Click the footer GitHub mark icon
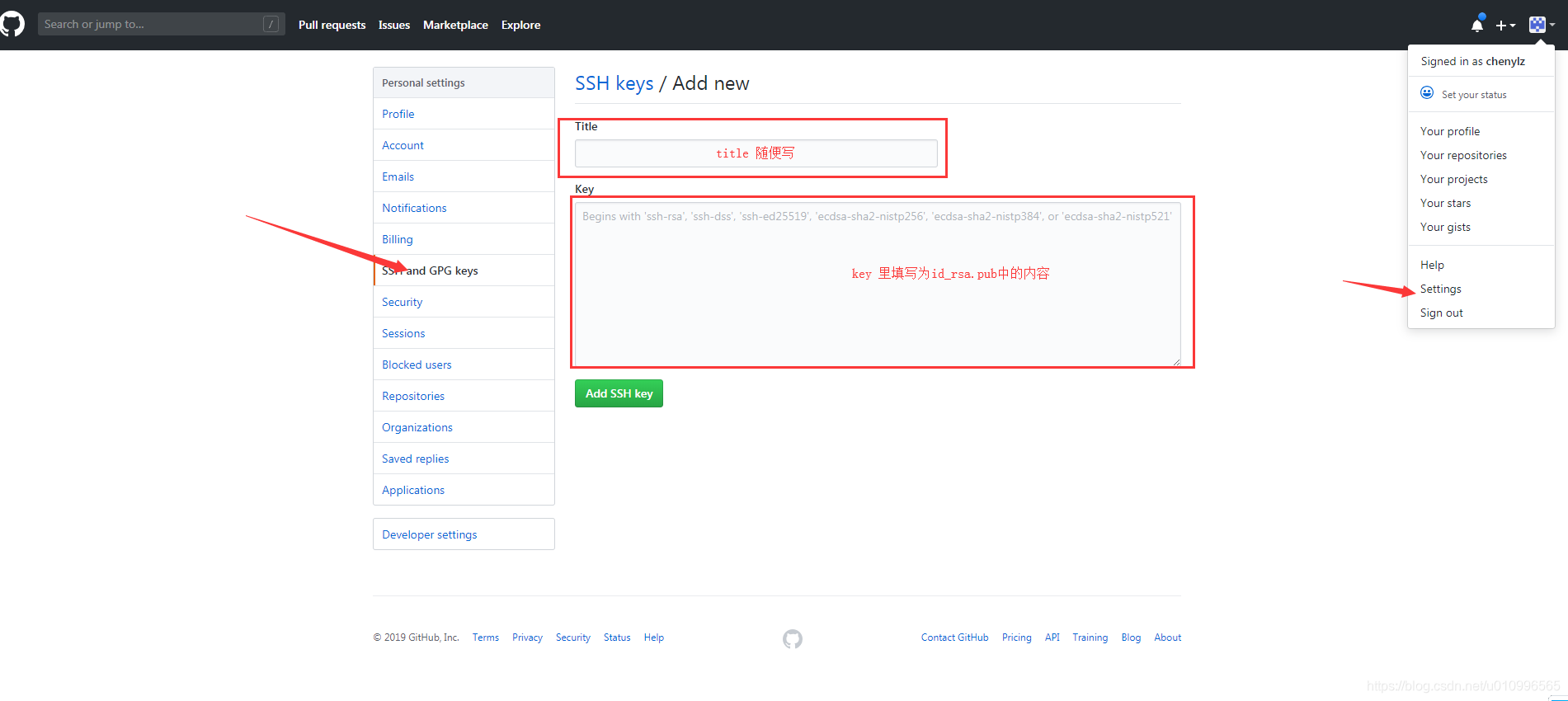Image resolution: width=1568 pixels, height=701 pixels. [793, 639]
